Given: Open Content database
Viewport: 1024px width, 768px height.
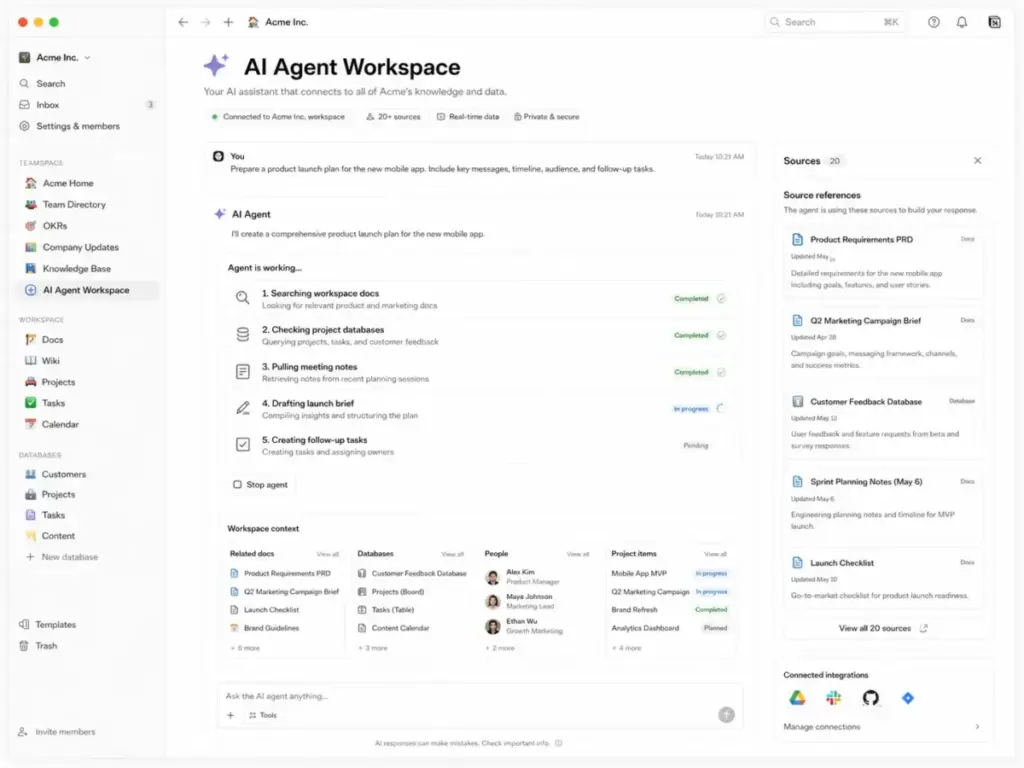Looking at the screenshot, I should [50, 536].
